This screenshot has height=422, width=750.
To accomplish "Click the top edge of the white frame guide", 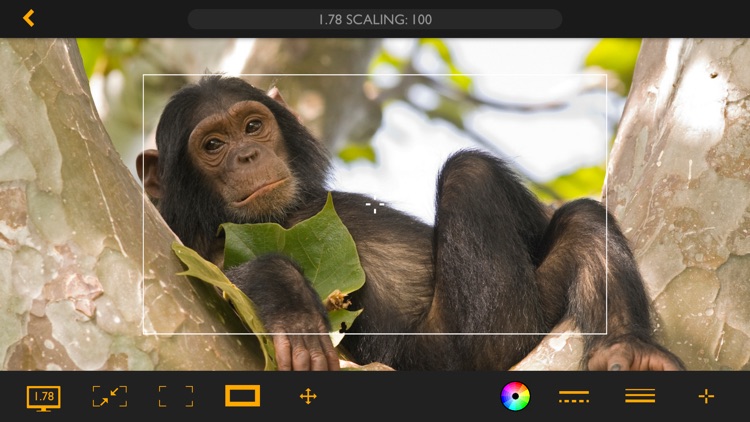I will point(375,75).
